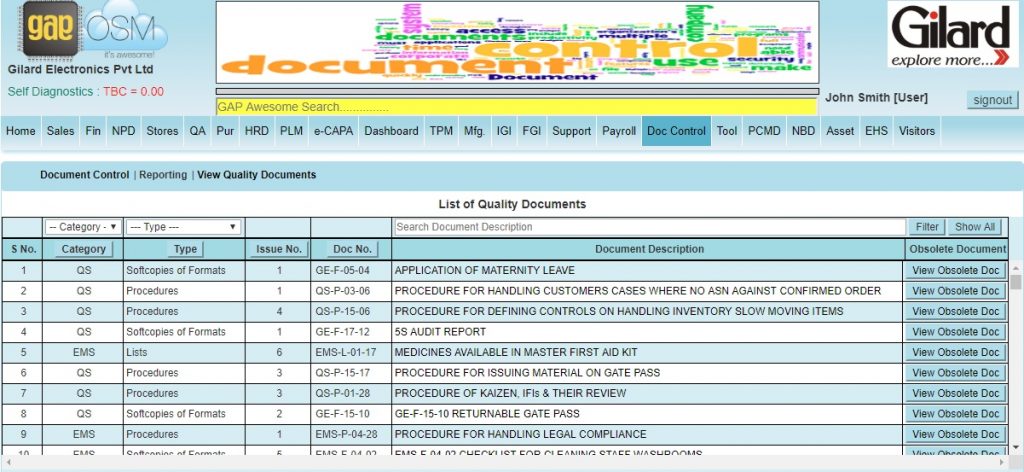Open the QA menu
The image size is (1024, 472).
(198, 131)
